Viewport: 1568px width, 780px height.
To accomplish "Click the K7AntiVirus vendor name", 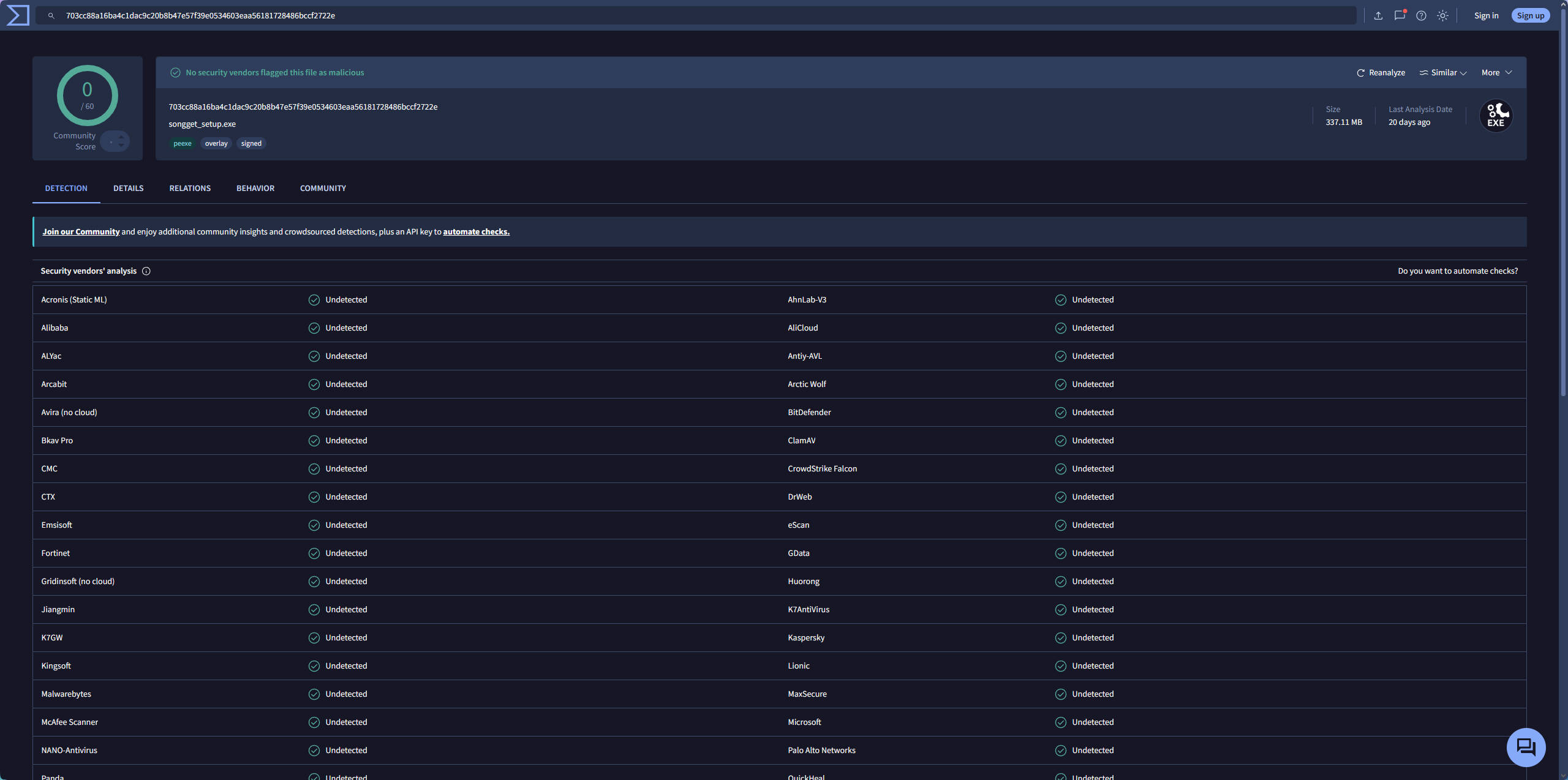I will [x=809, y=610].
